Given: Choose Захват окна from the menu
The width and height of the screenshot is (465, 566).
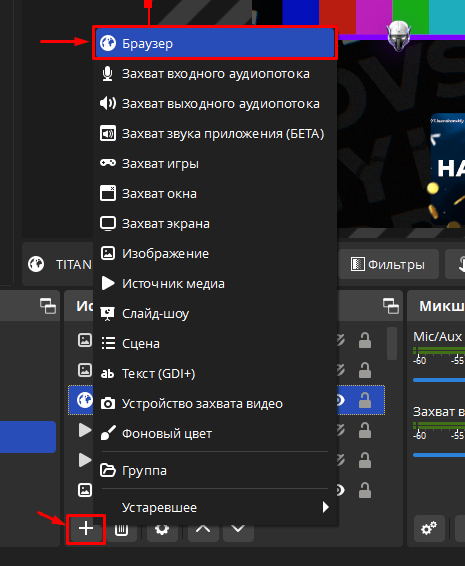Looking at the screenshot, I should click(215, 193).
